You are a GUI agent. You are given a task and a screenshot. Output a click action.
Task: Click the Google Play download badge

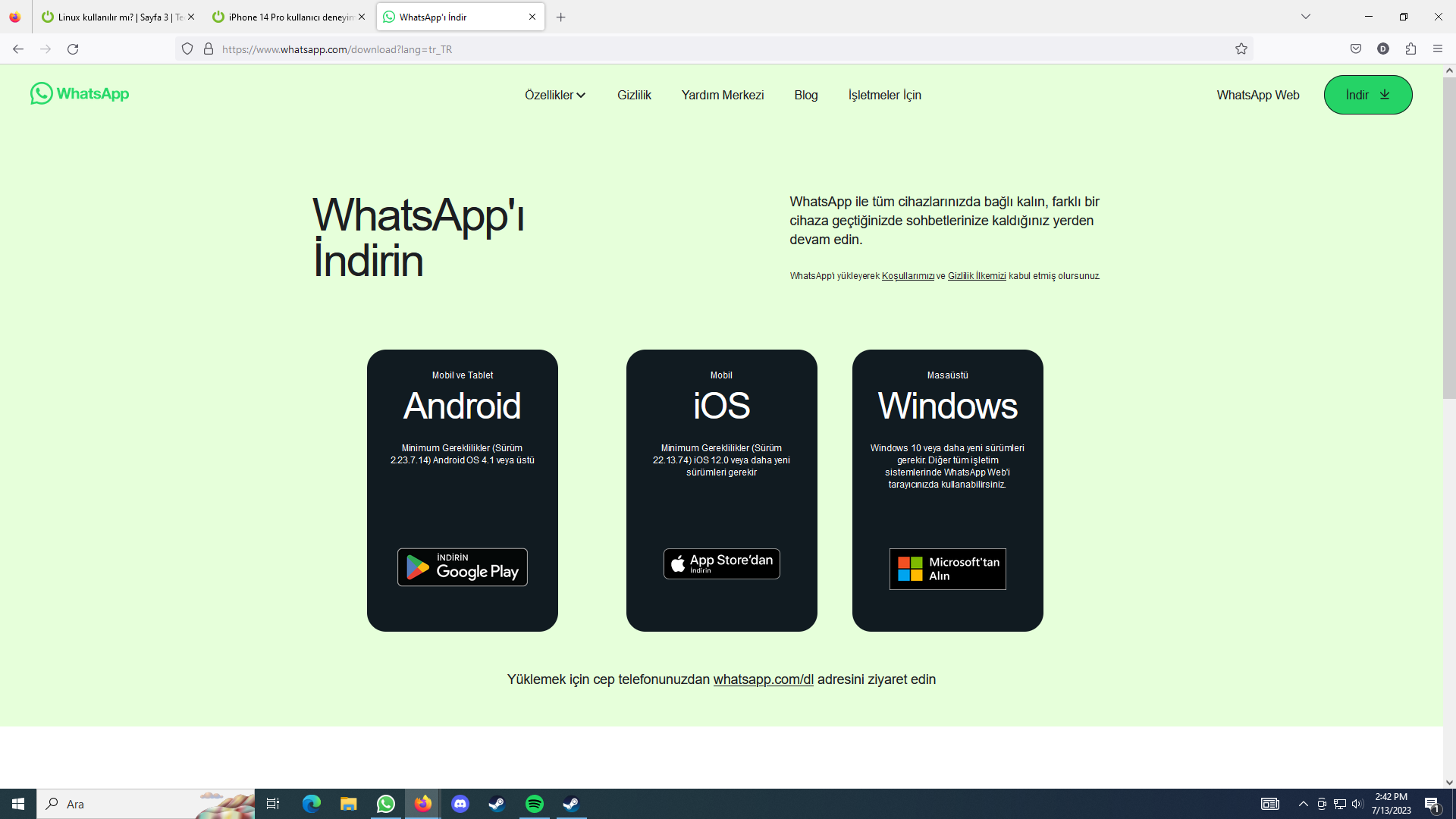point(463,567)
